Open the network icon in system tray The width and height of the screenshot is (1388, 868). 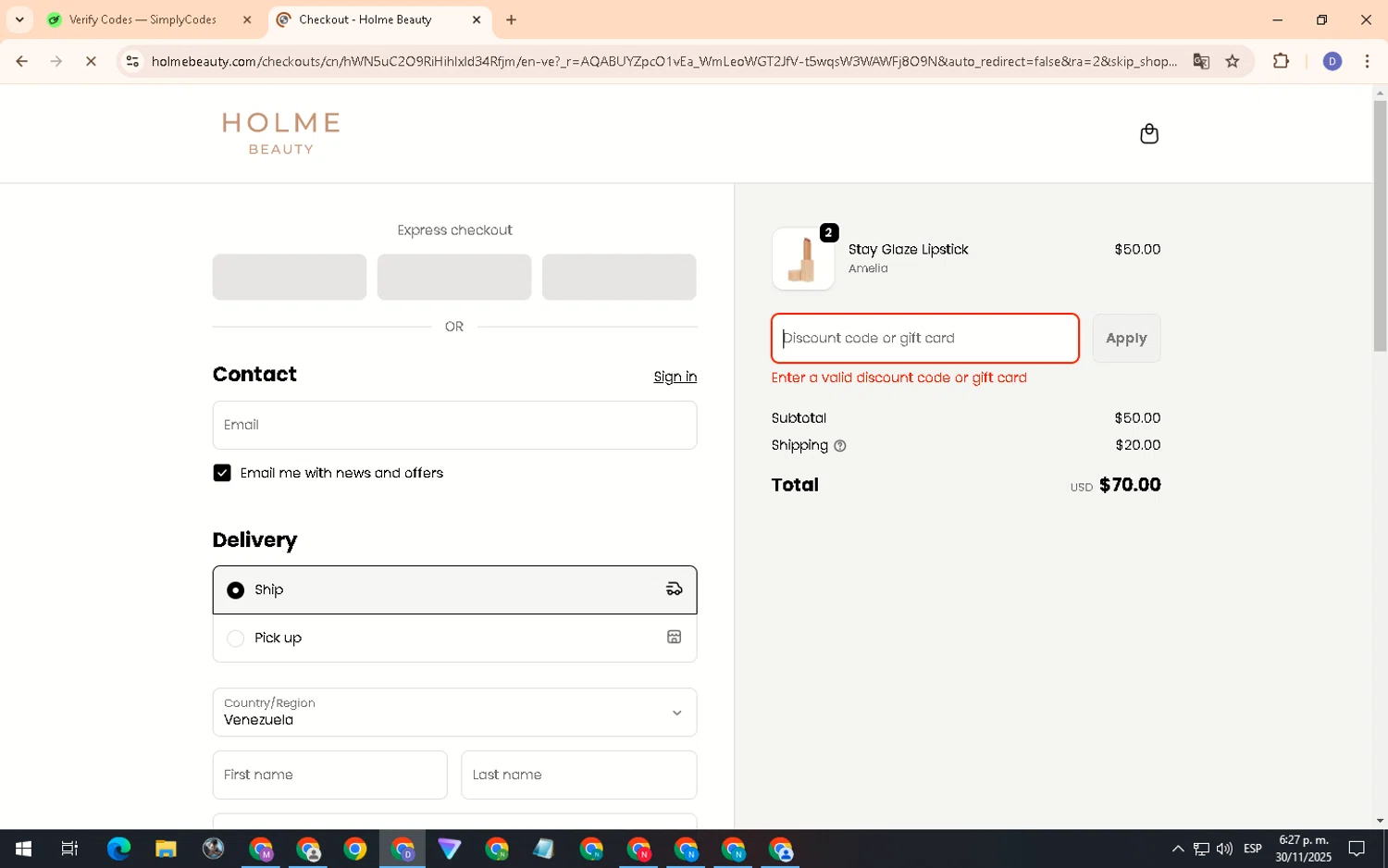[1201, 849]
